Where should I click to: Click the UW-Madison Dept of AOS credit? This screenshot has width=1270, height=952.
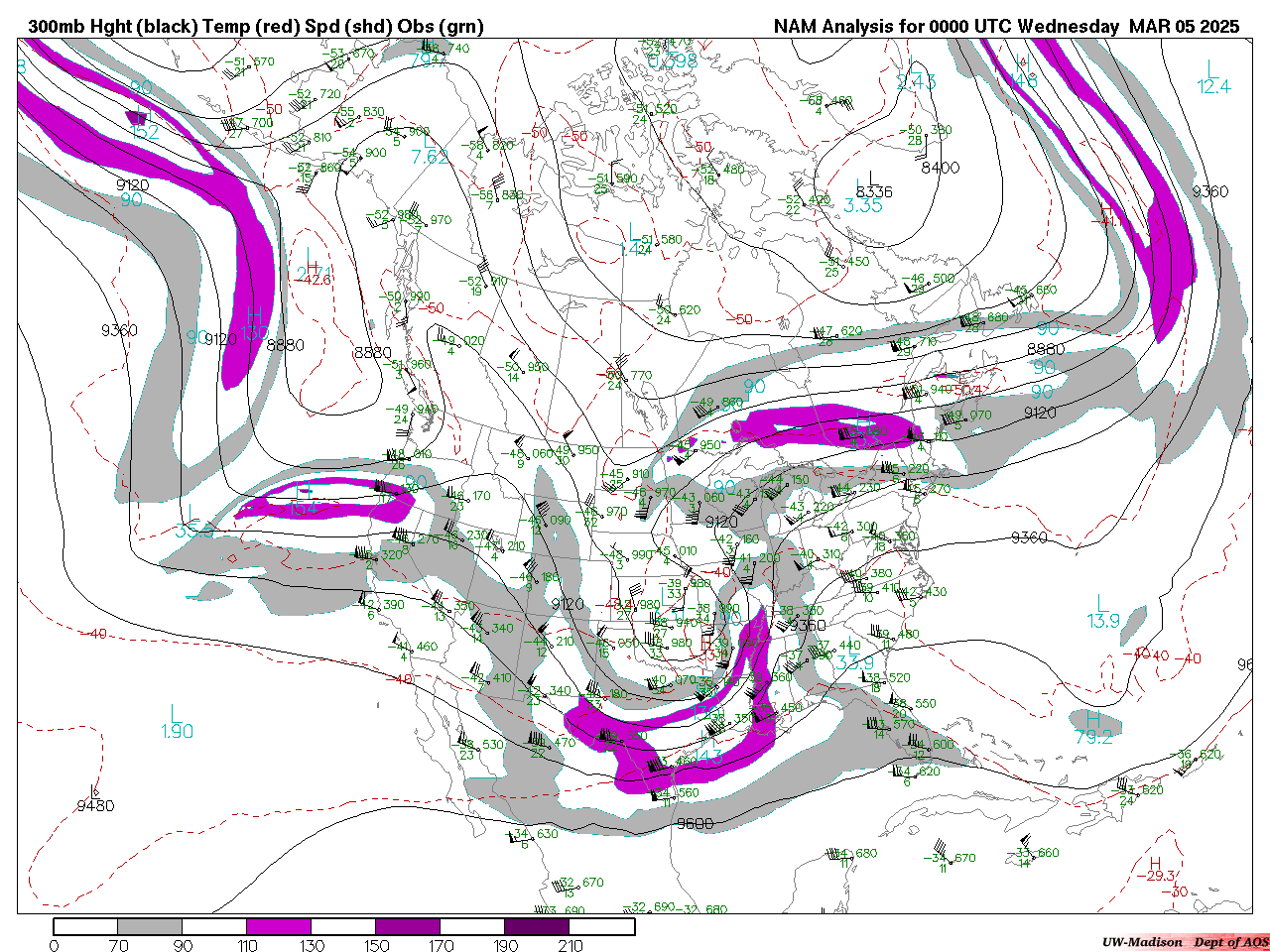(x=1185, y=942)
